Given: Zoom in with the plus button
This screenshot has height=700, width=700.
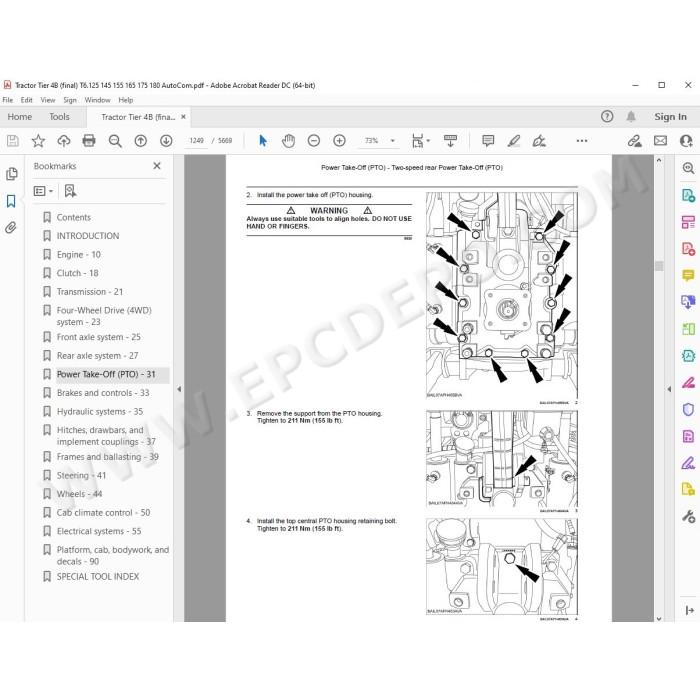Looking at the screenshot, I should pos(339,141).
